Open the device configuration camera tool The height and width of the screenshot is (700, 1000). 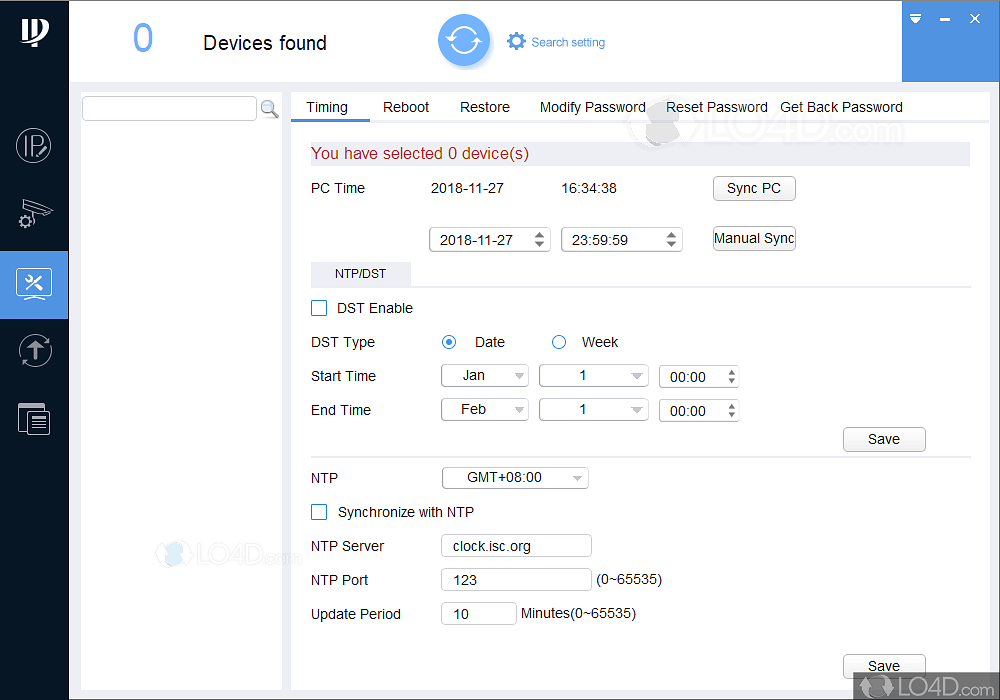click(x=34, y=214)
